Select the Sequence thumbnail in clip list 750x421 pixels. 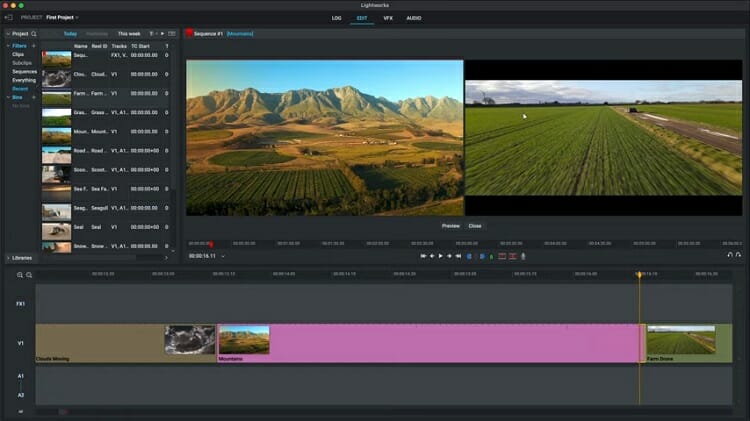click(x=56, y=59)
